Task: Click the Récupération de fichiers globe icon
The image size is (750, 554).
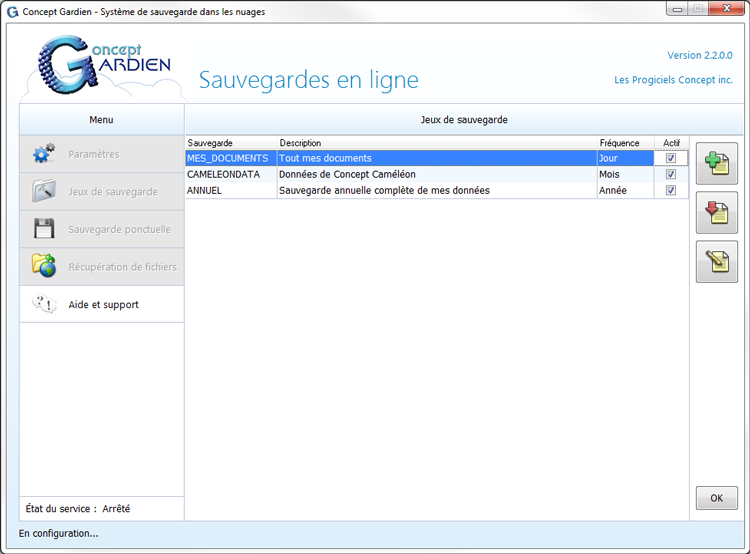Action: (44, 266)
